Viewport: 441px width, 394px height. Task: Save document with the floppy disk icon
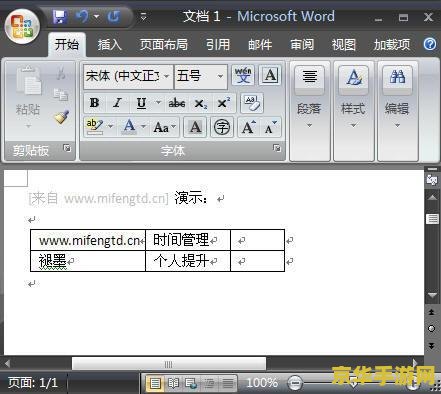(x=60, y=17)
